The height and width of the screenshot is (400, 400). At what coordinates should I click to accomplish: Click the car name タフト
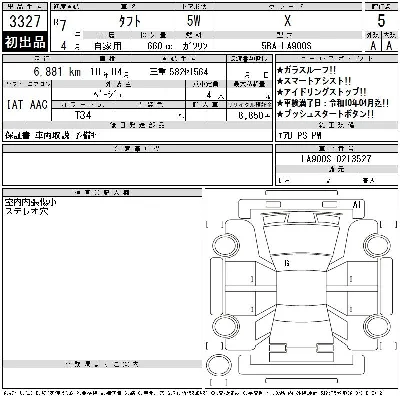pyautogui.click(x=130, y=22)
